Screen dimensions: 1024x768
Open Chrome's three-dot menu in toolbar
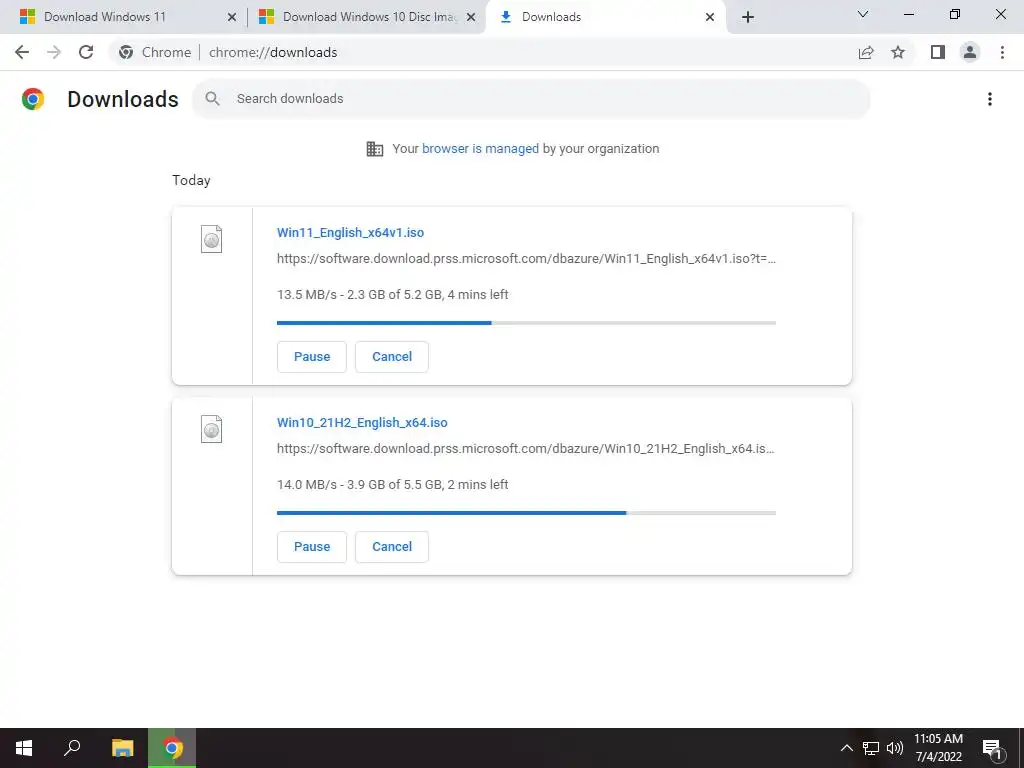pyautogui.click(x=1002, y=52)
